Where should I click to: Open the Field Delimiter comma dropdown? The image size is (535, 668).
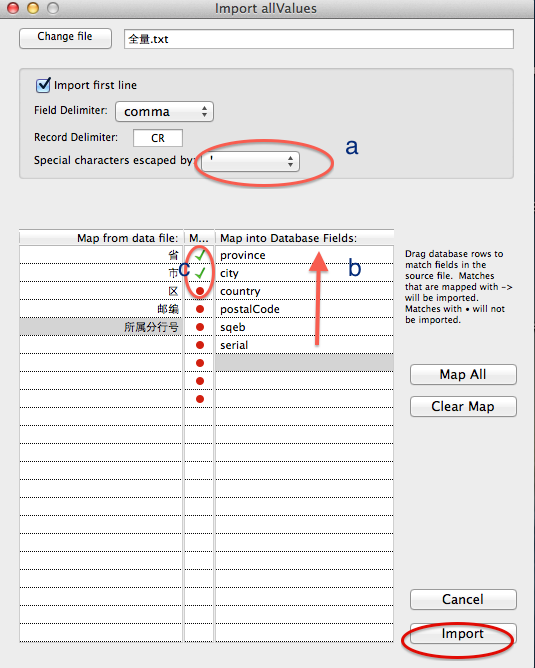pyautogui.click(x=164, y=112)
